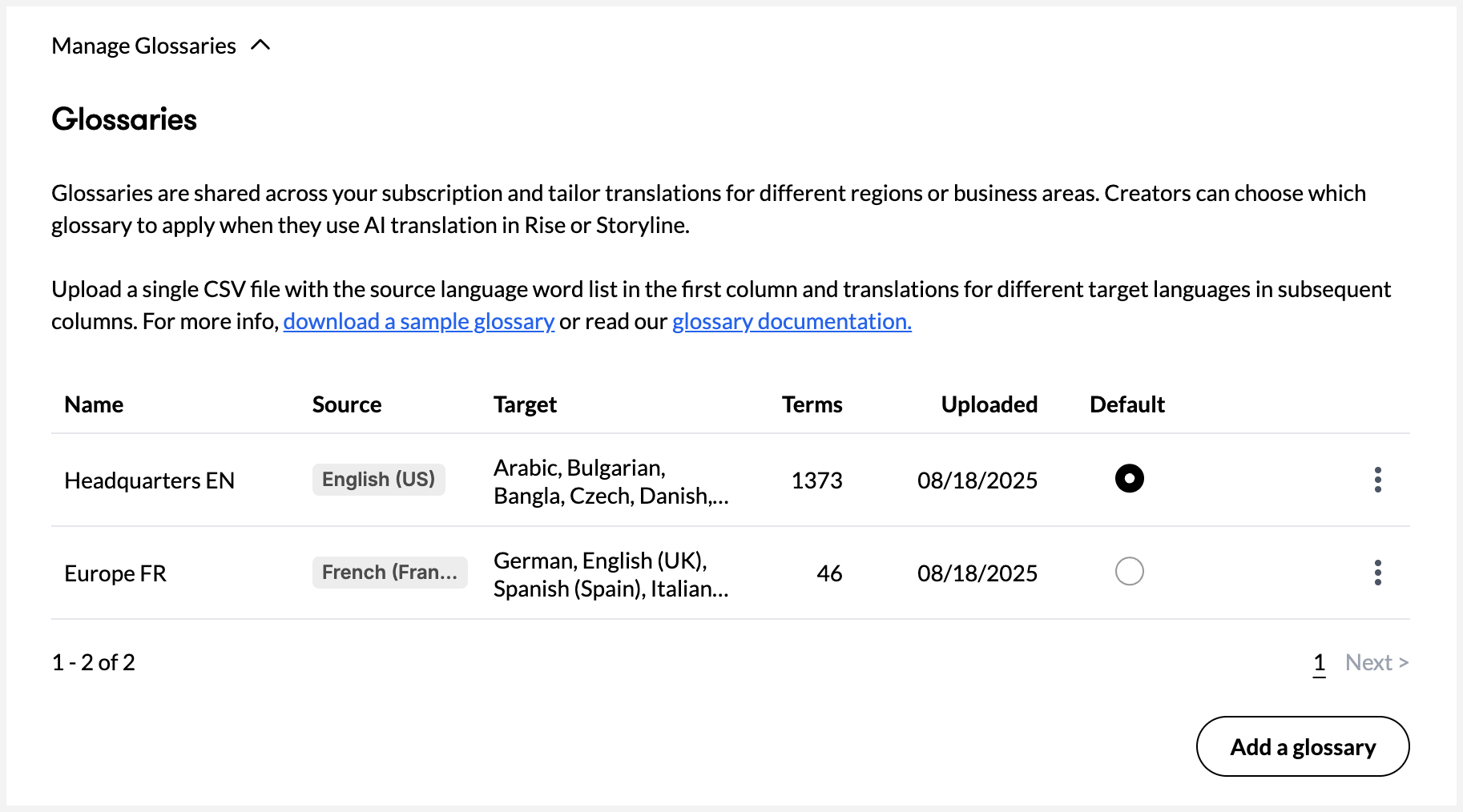The height and width of the screenshot is (812, 1463).
Task: Click the Manage Glossaries heading text
Action: click(143, 46)
